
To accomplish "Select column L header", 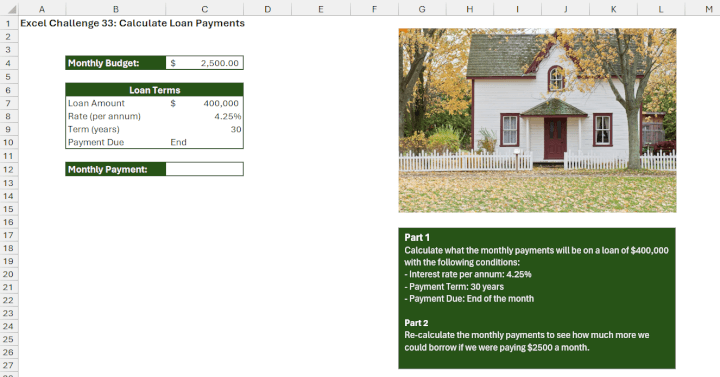I will (661, 9).
